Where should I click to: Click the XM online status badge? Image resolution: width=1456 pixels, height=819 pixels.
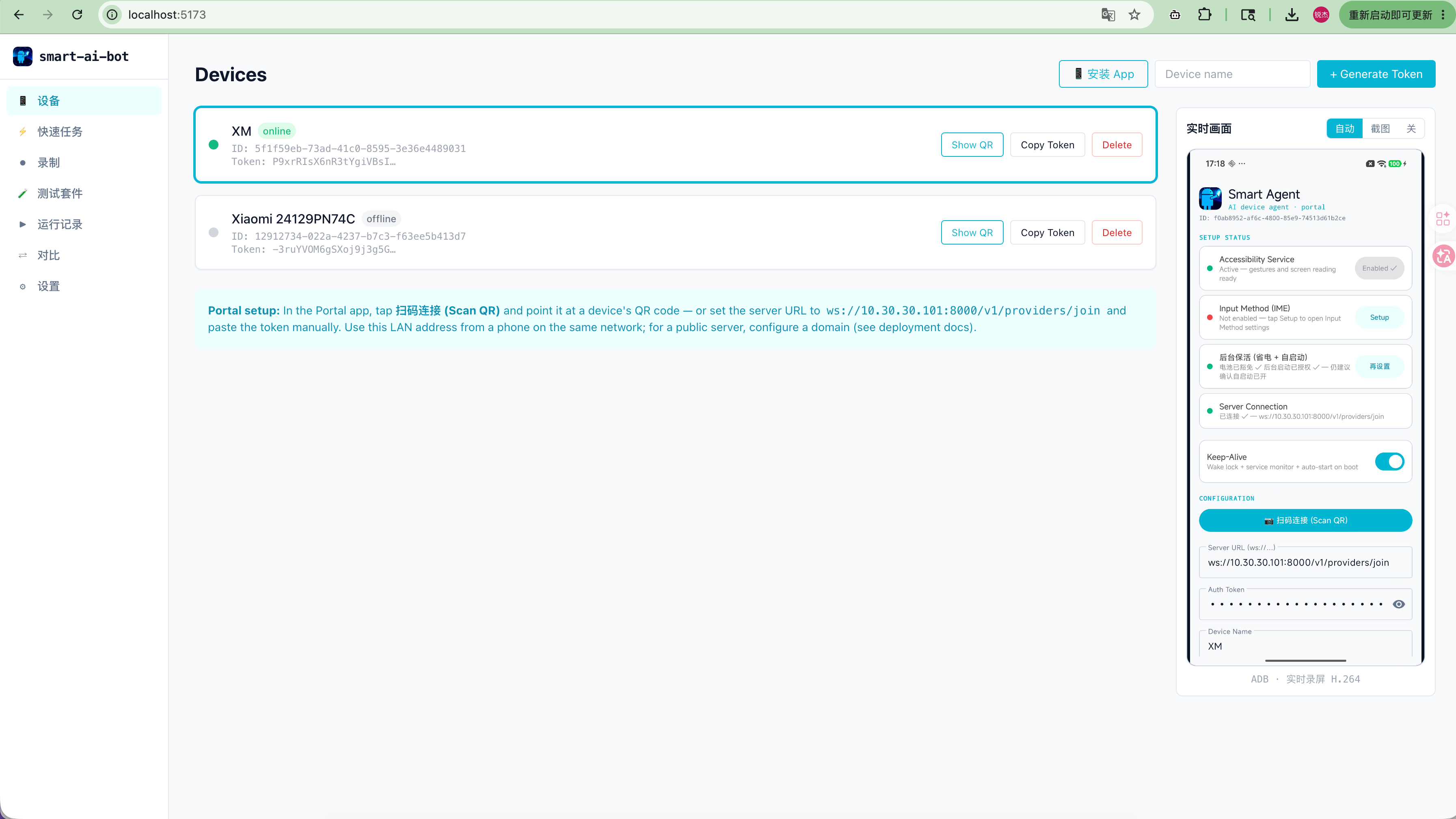(x=277, y=131)
